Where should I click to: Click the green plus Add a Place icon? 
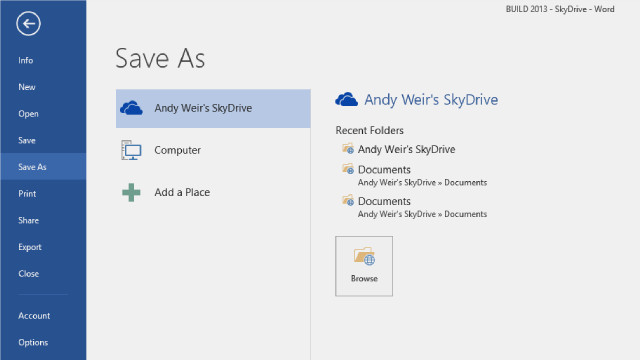(x=131, y=192)
